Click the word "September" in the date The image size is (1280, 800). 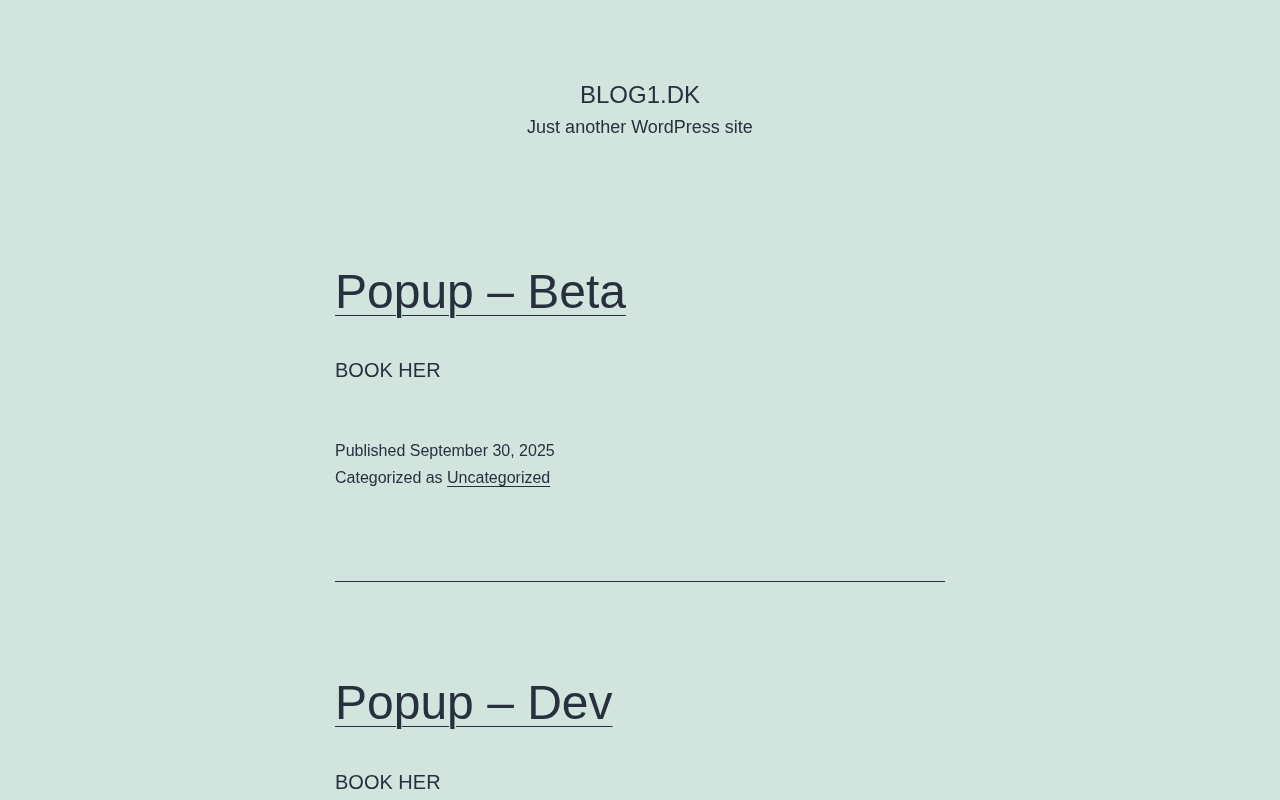coord(449,451)
